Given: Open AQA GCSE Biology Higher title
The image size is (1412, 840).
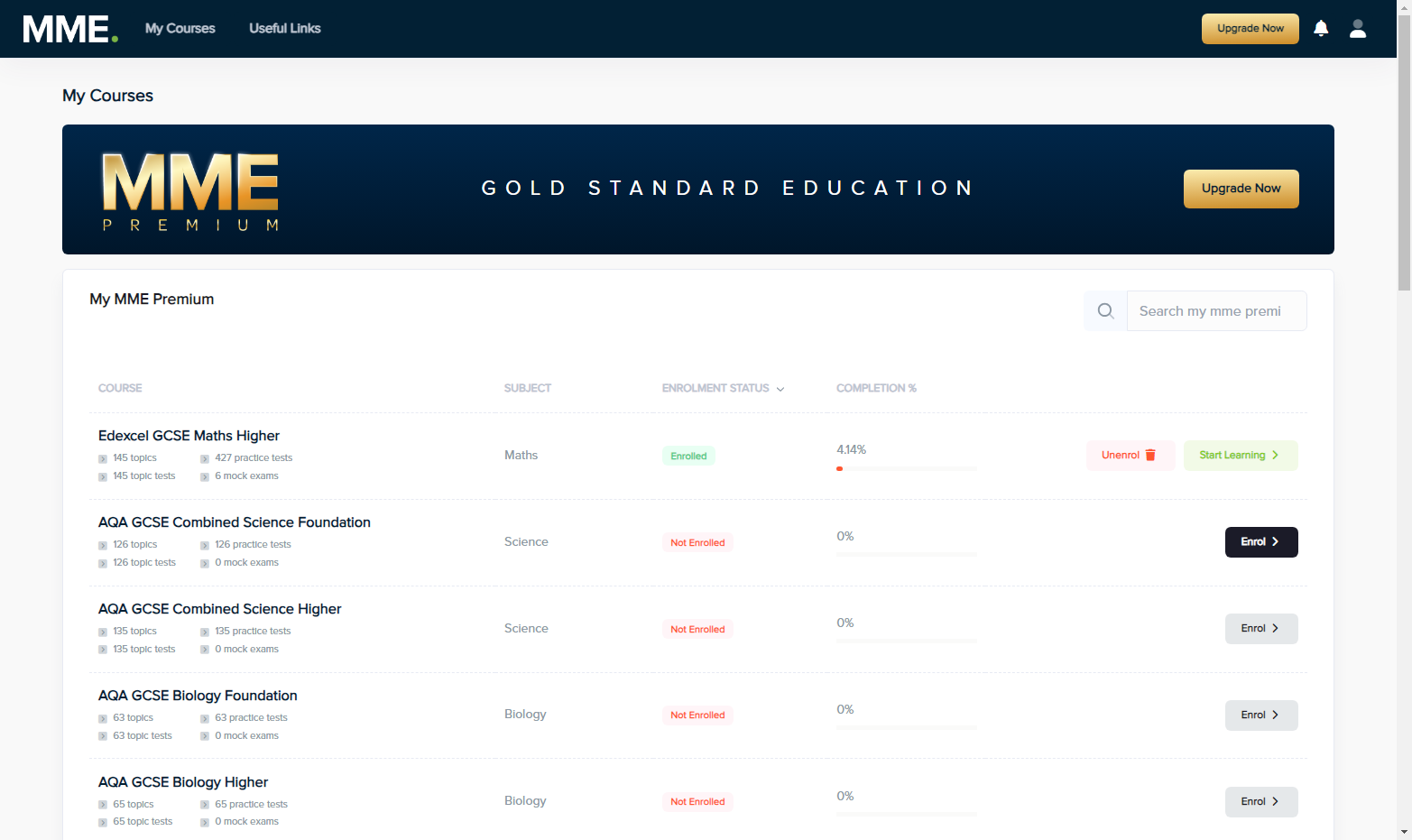Looking at the screenshot, I should (x=183, y=782).
